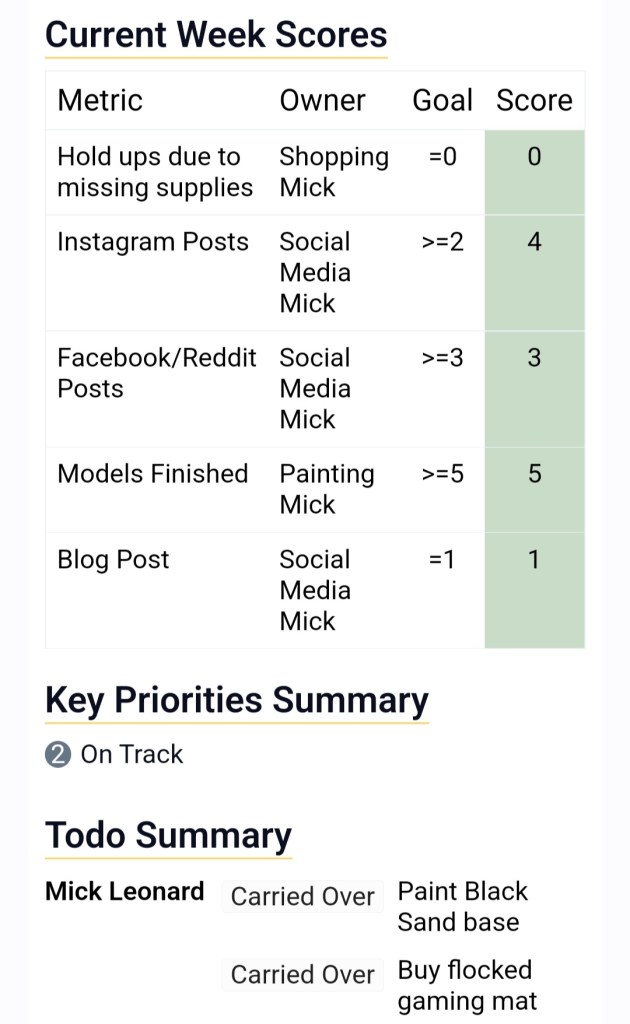Screen dimensions: 630x1024
Task: Click the Score column header
Action: coord(534,100)
